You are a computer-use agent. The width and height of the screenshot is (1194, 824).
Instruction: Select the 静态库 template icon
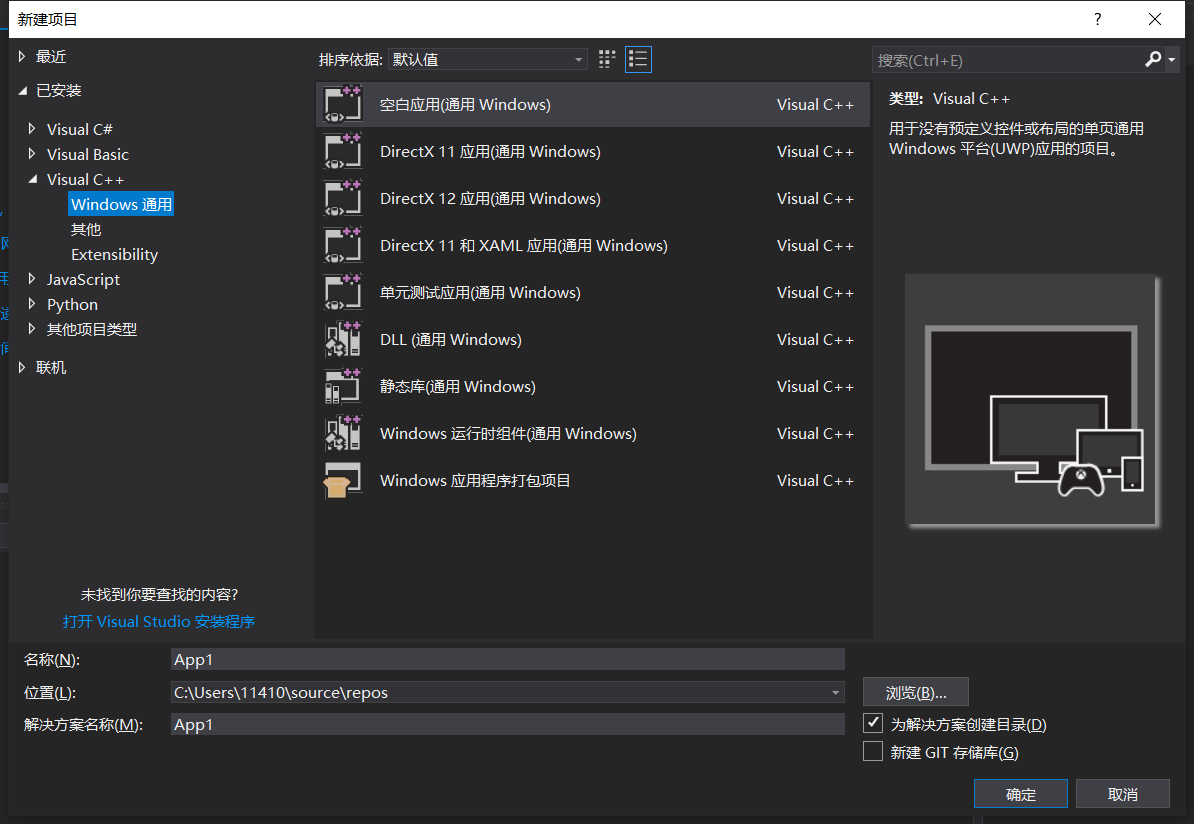(343, 386)
